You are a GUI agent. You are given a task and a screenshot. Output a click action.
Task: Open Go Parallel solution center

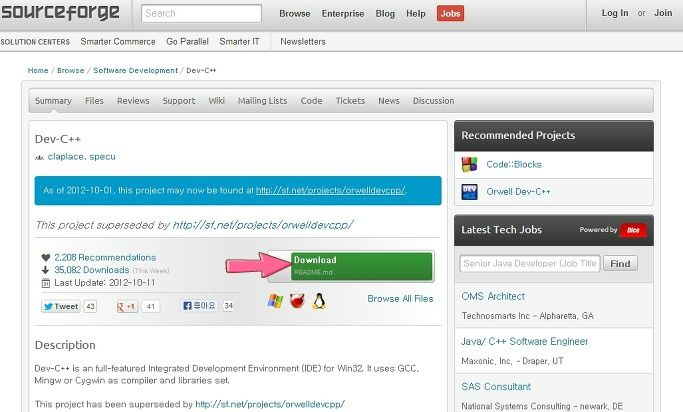coord(187,41)
